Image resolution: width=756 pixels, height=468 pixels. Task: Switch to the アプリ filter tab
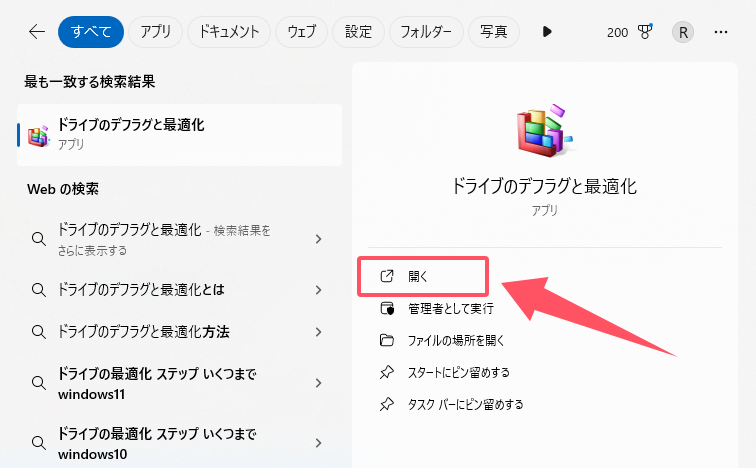(155, 32)
